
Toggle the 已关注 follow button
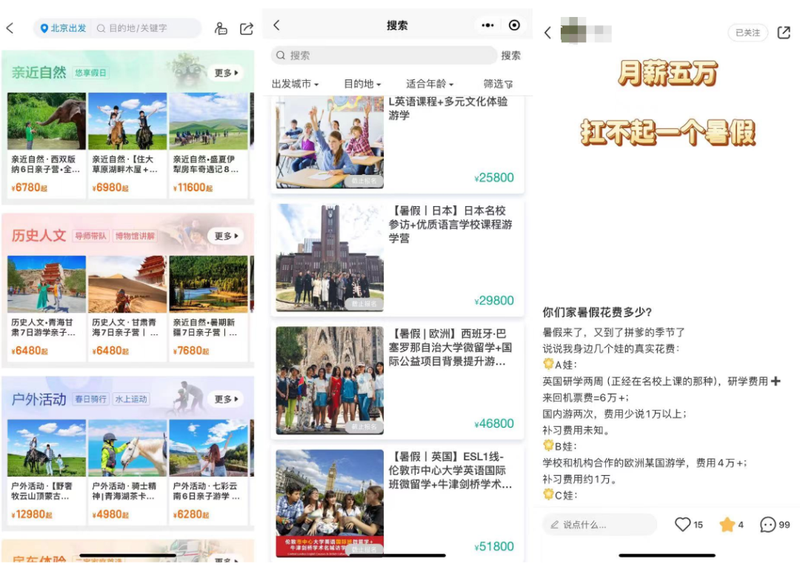point(747,33)
